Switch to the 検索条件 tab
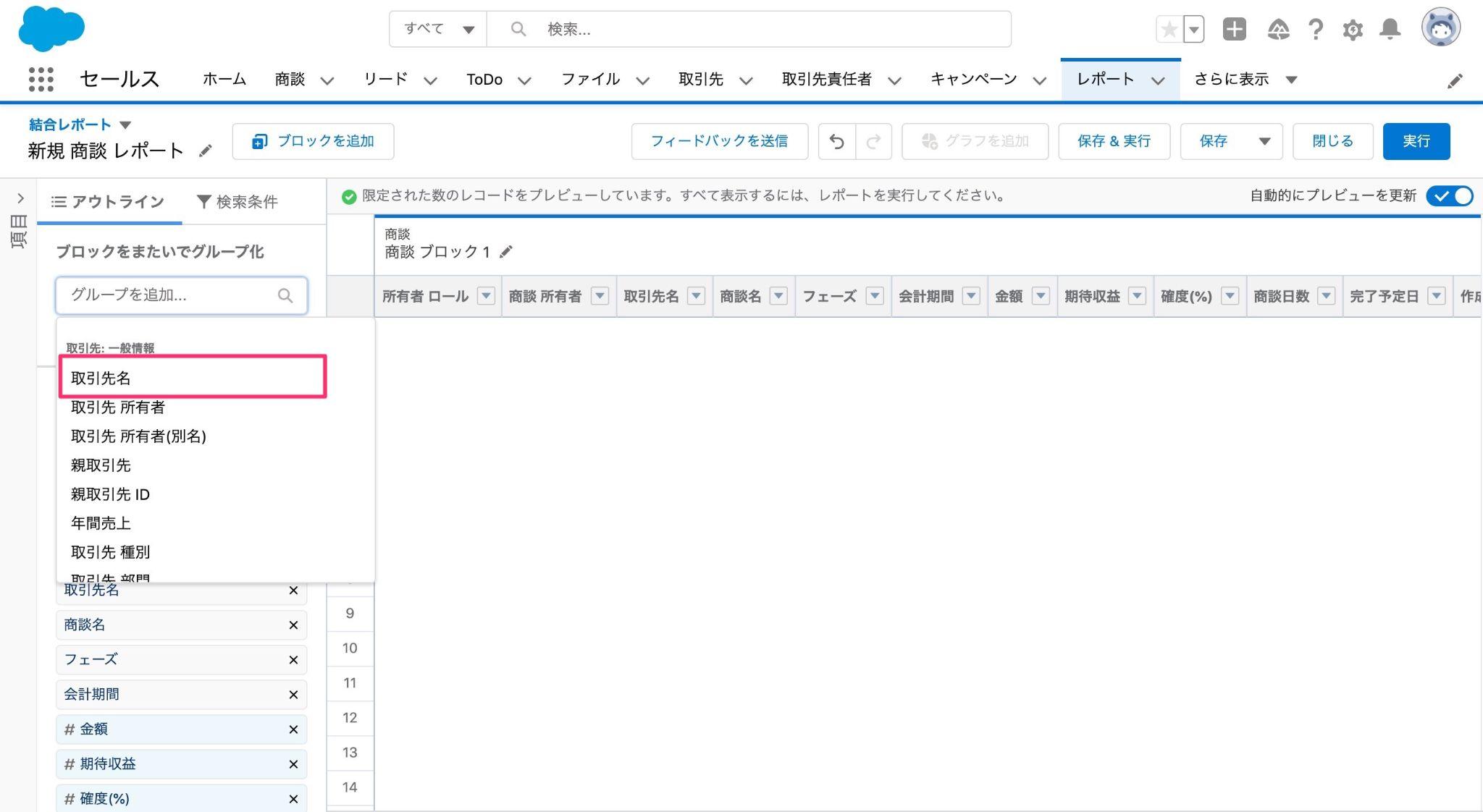This screenshot has width=1483, height=812. pos(238,202)
